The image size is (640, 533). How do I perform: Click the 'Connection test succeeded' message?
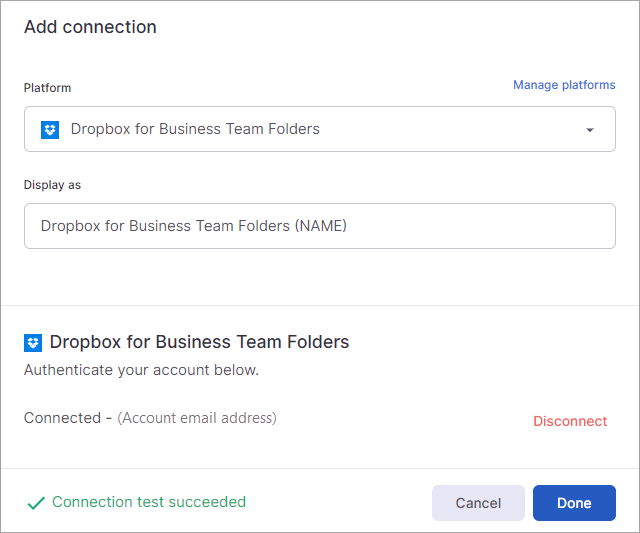point(149,502)
